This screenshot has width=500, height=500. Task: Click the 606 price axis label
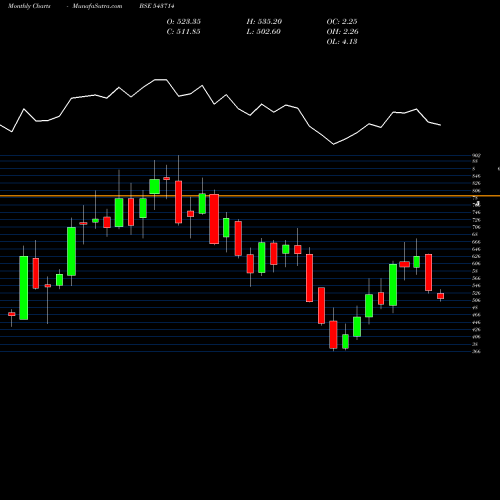(477, 263)
